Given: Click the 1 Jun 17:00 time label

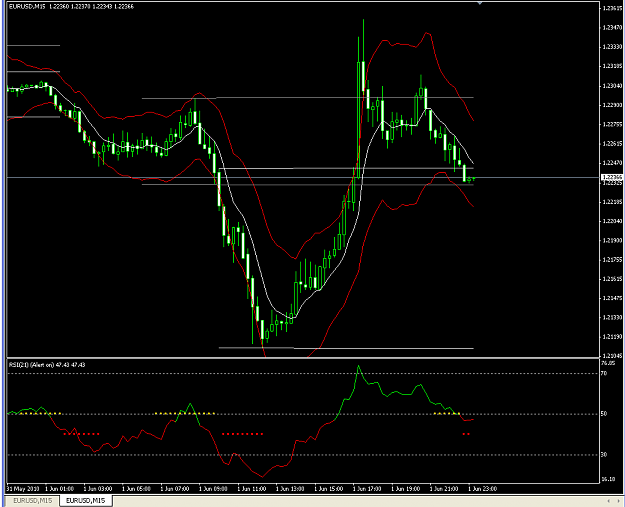Looking at the screenshot, I should pos(368,489).
